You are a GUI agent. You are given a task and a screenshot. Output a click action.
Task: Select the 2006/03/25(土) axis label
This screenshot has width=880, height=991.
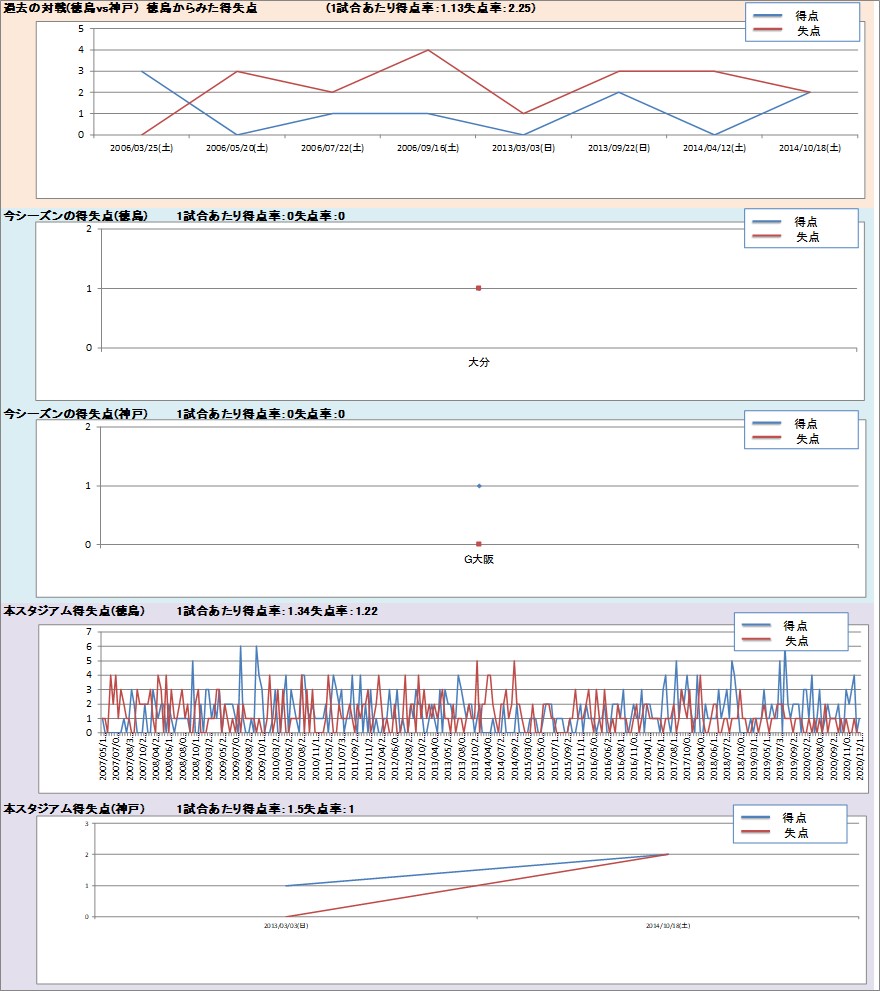pos(141,147)
